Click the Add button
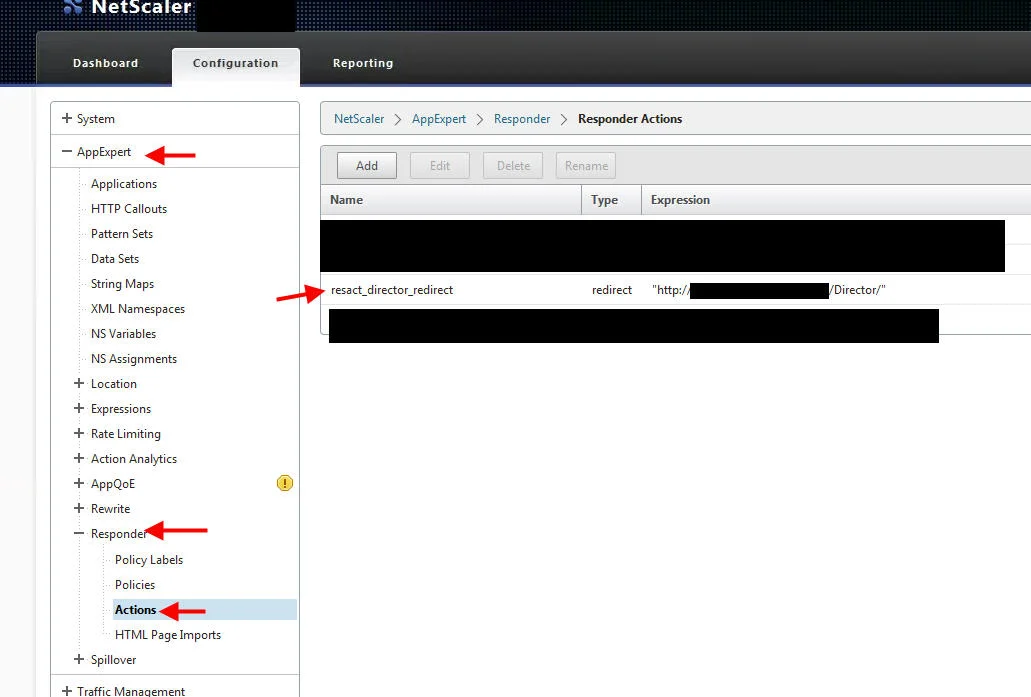This screenshot has width=1031, height=697. (367, 166)
